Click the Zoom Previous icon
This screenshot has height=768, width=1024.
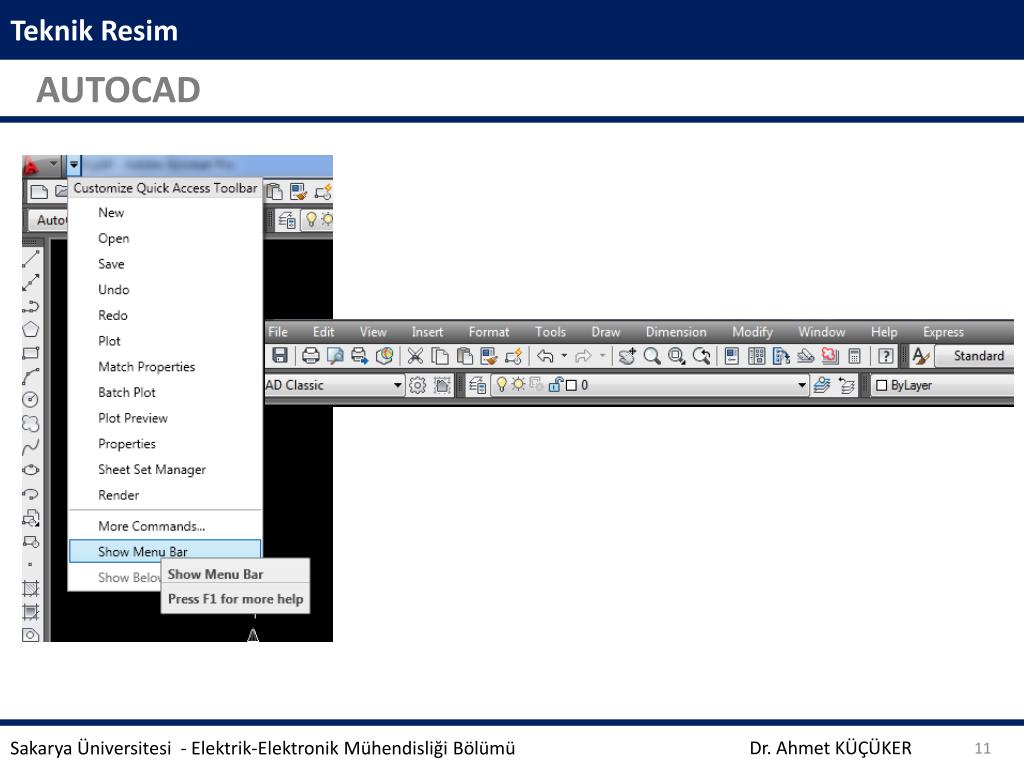pyautogui.click(x=701, y=355)
